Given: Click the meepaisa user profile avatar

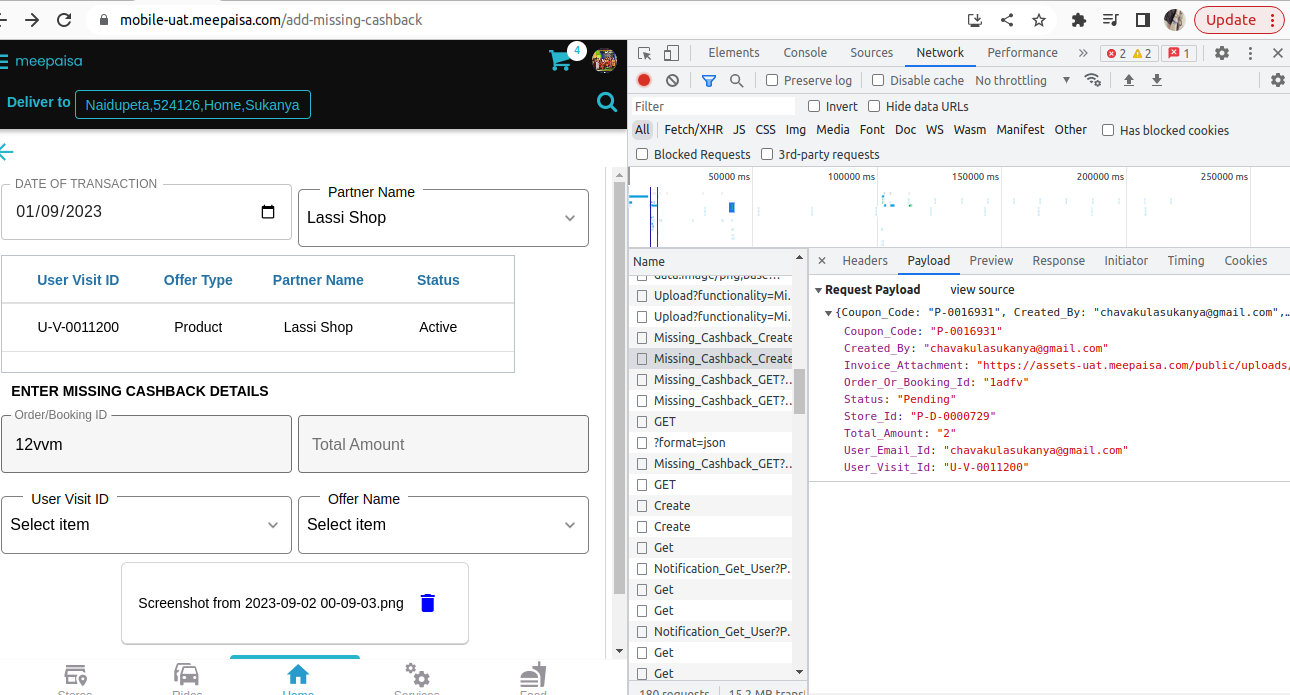Looking at the screenshot, I should coord(604,61).
